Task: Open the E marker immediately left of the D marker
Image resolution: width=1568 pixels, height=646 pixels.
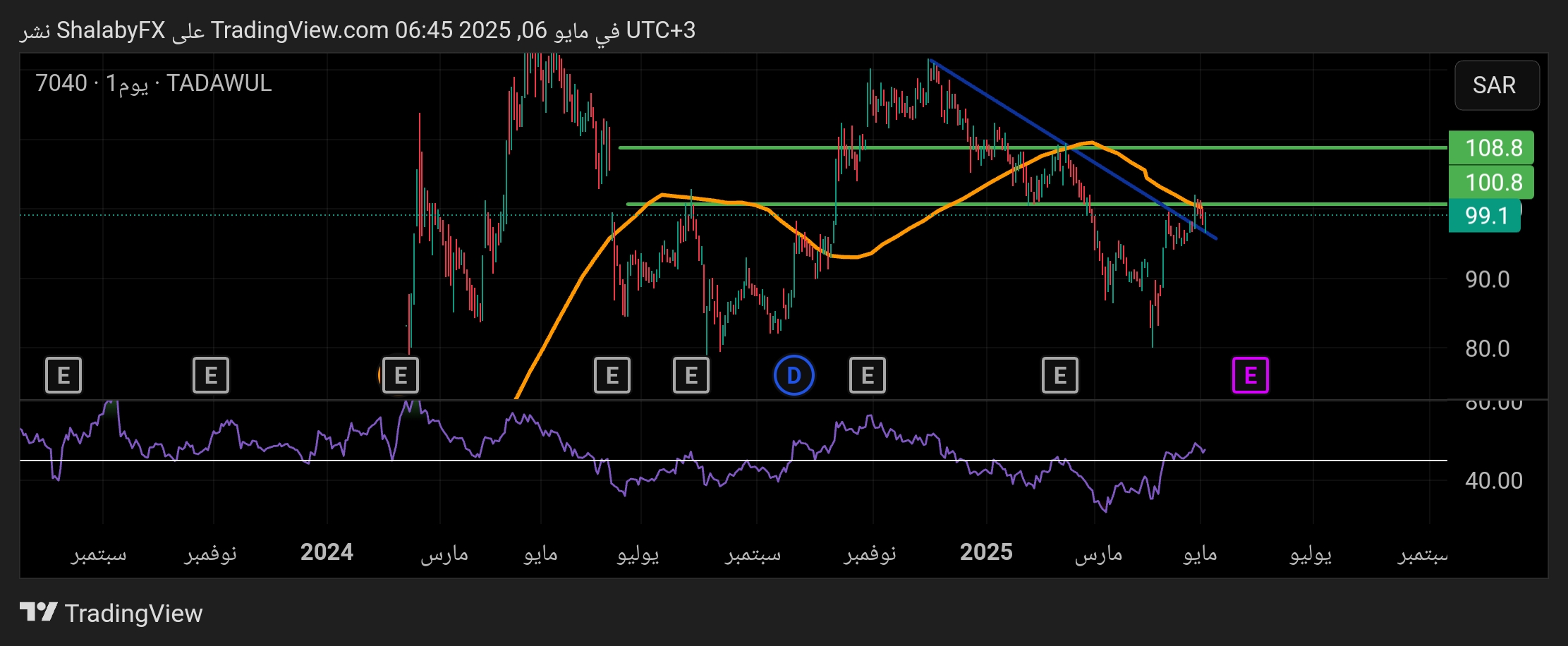Action: point(691,375)
